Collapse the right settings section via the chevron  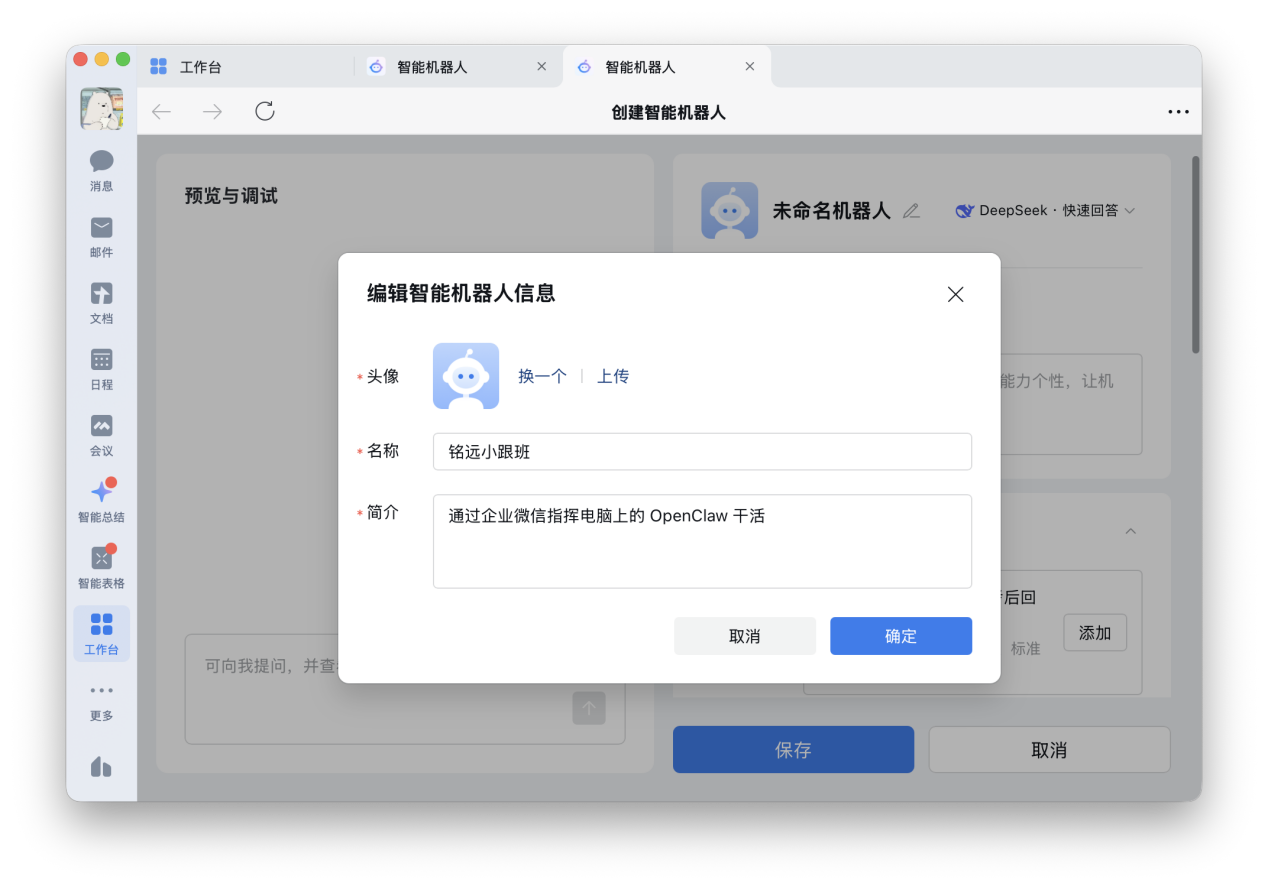[1130, 531]
